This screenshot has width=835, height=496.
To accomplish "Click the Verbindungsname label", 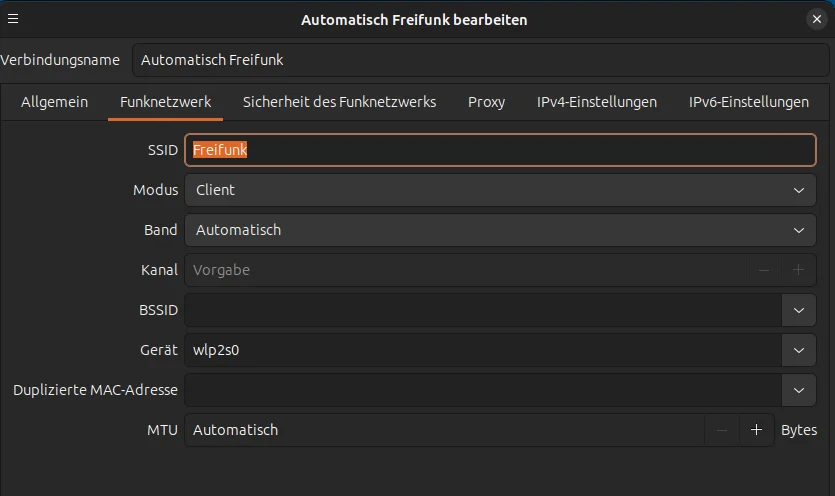I will coord(60,60).
